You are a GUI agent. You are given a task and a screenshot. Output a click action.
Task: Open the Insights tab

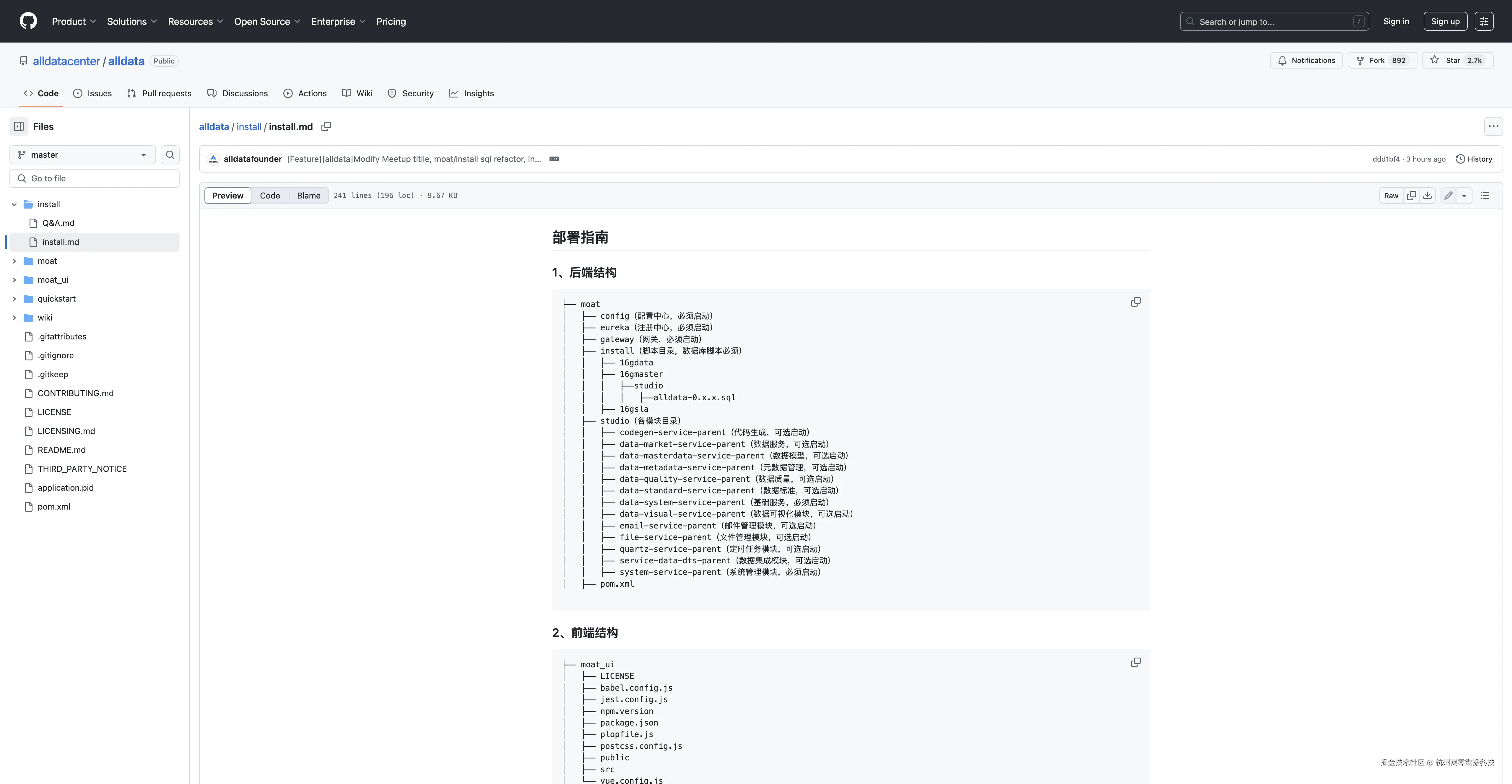(x=472, y=93)
